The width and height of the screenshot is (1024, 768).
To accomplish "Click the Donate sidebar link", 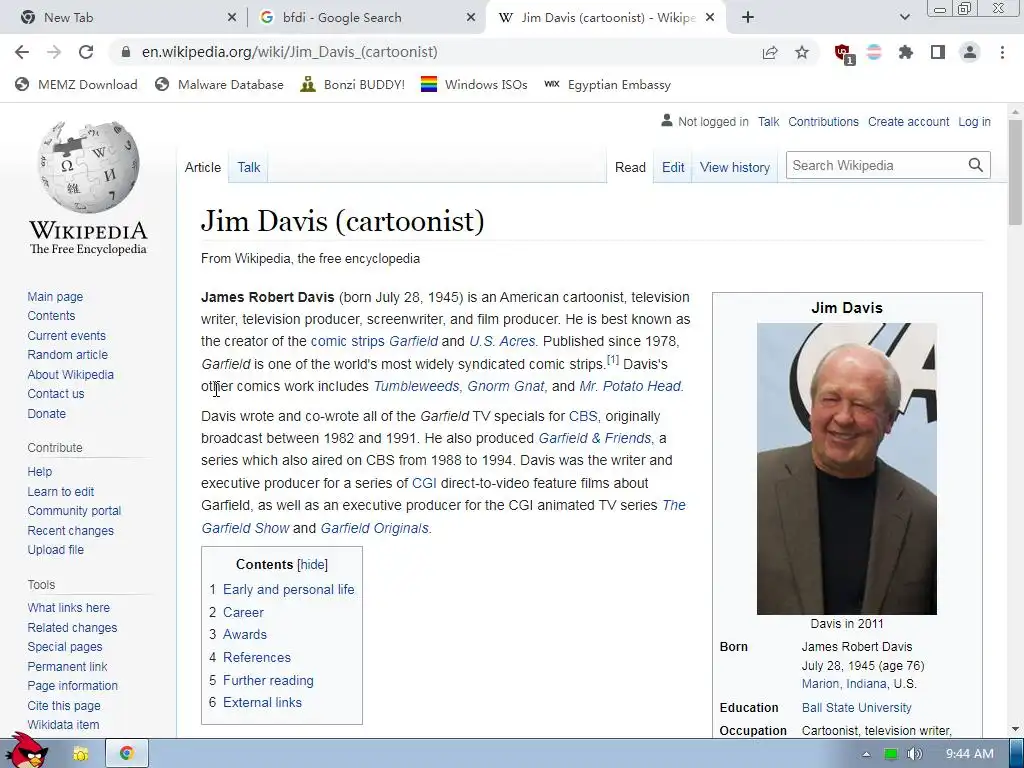I will 46,413.
